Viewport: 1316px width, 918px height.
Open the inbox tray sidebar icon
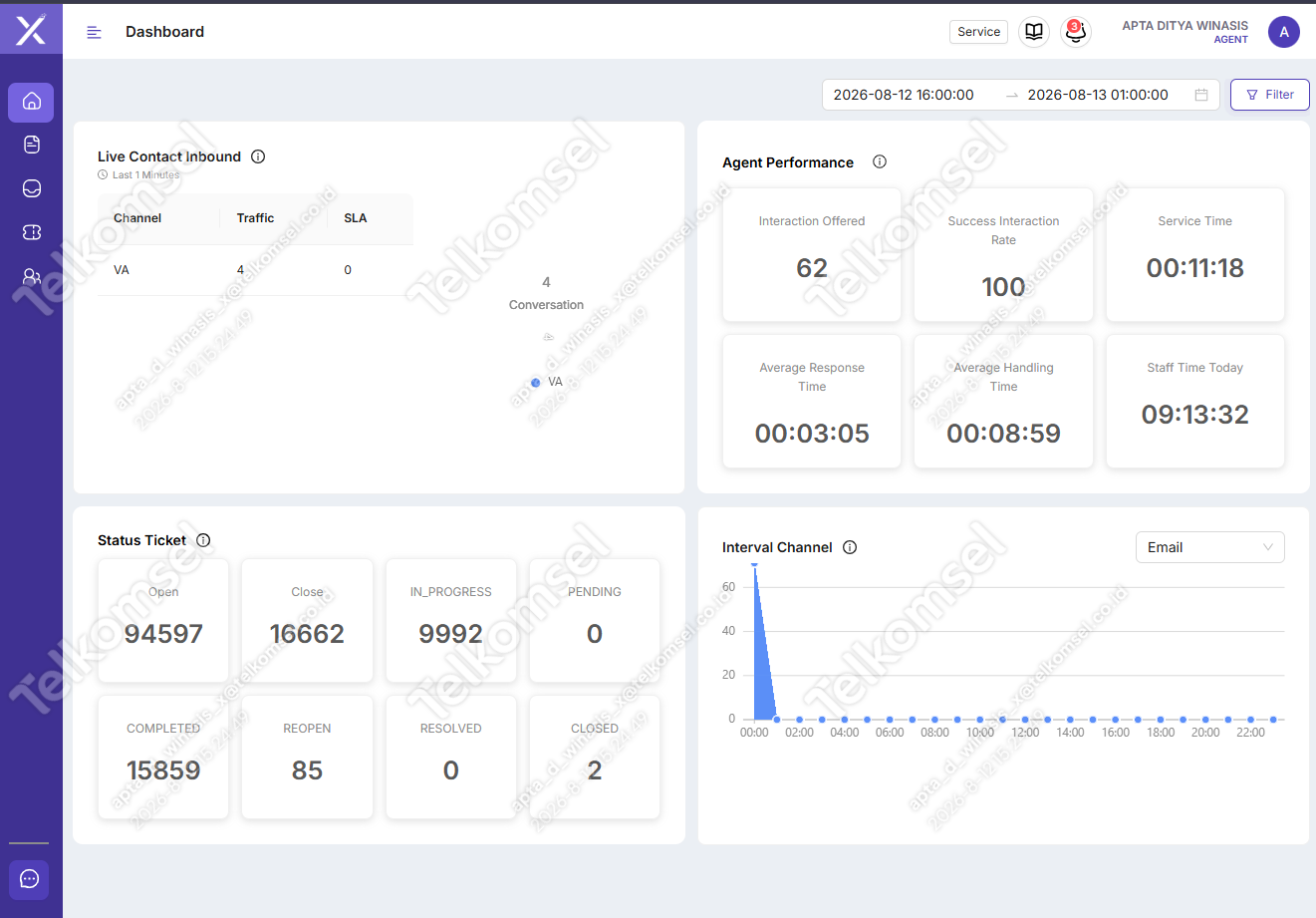coord(31,188)
